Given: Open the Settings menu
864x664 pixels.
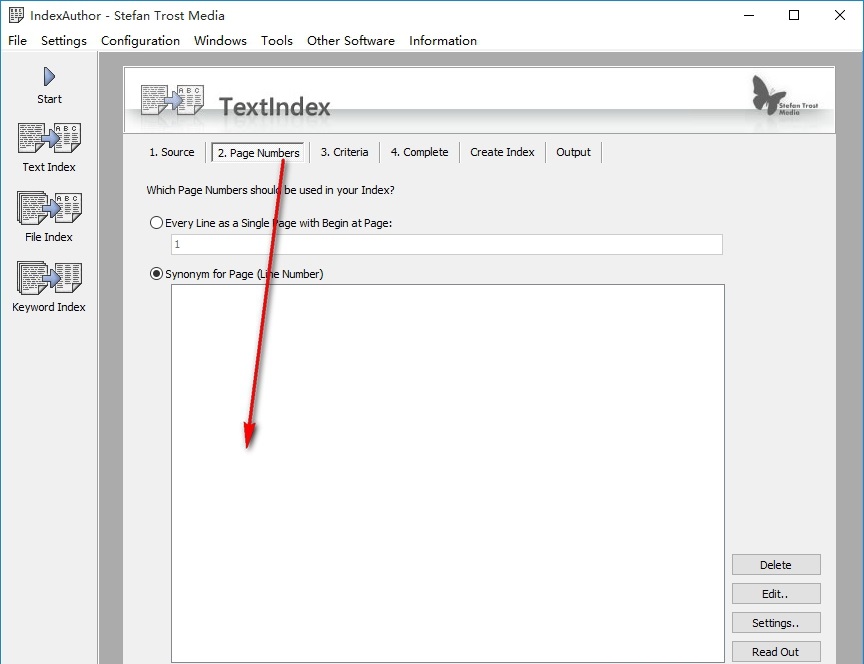Looking at the screenshot, I should pos(64,41).
